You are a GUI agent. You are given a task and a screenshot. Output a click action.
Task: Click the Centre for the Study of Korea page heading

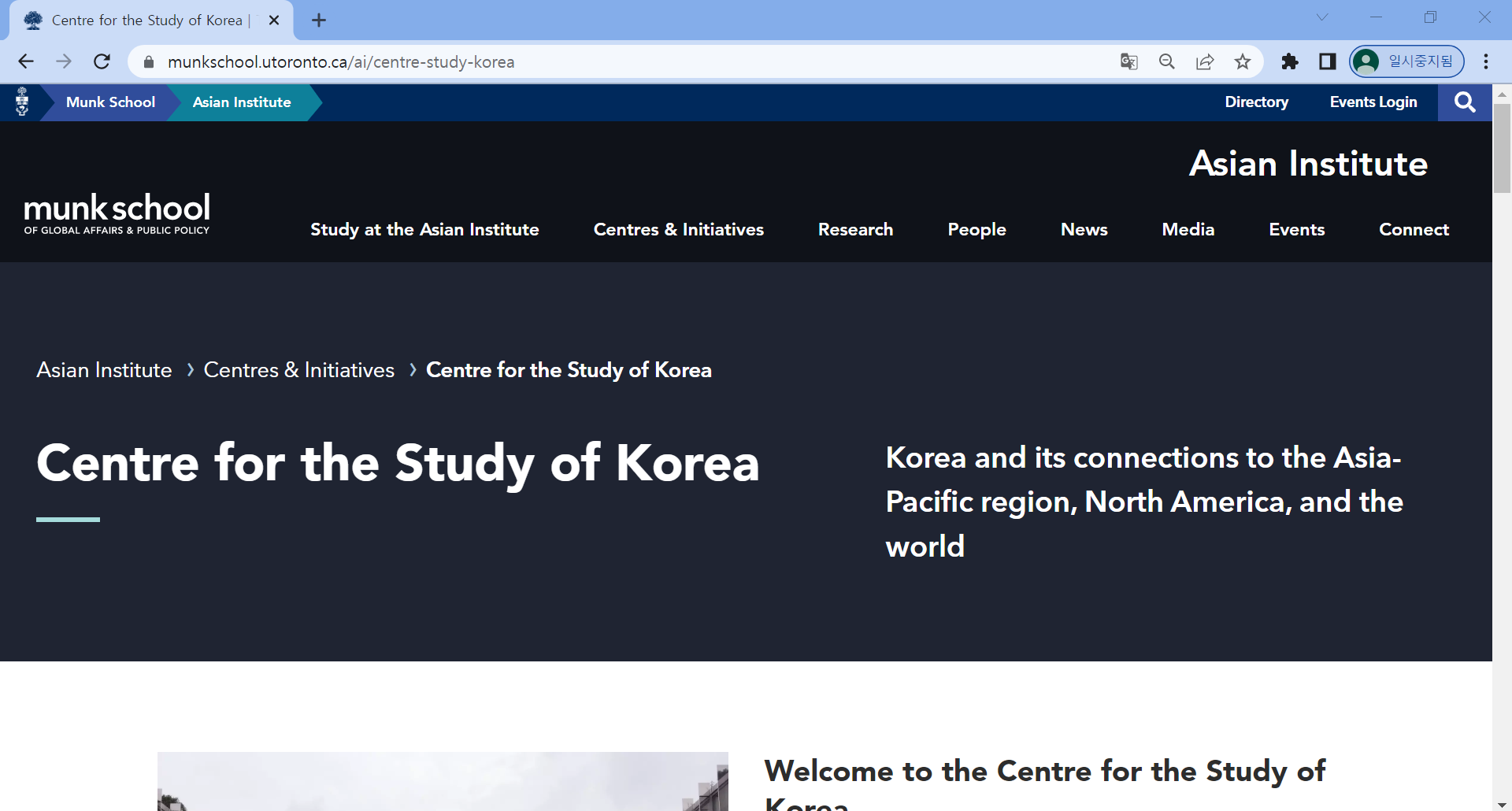398,463
